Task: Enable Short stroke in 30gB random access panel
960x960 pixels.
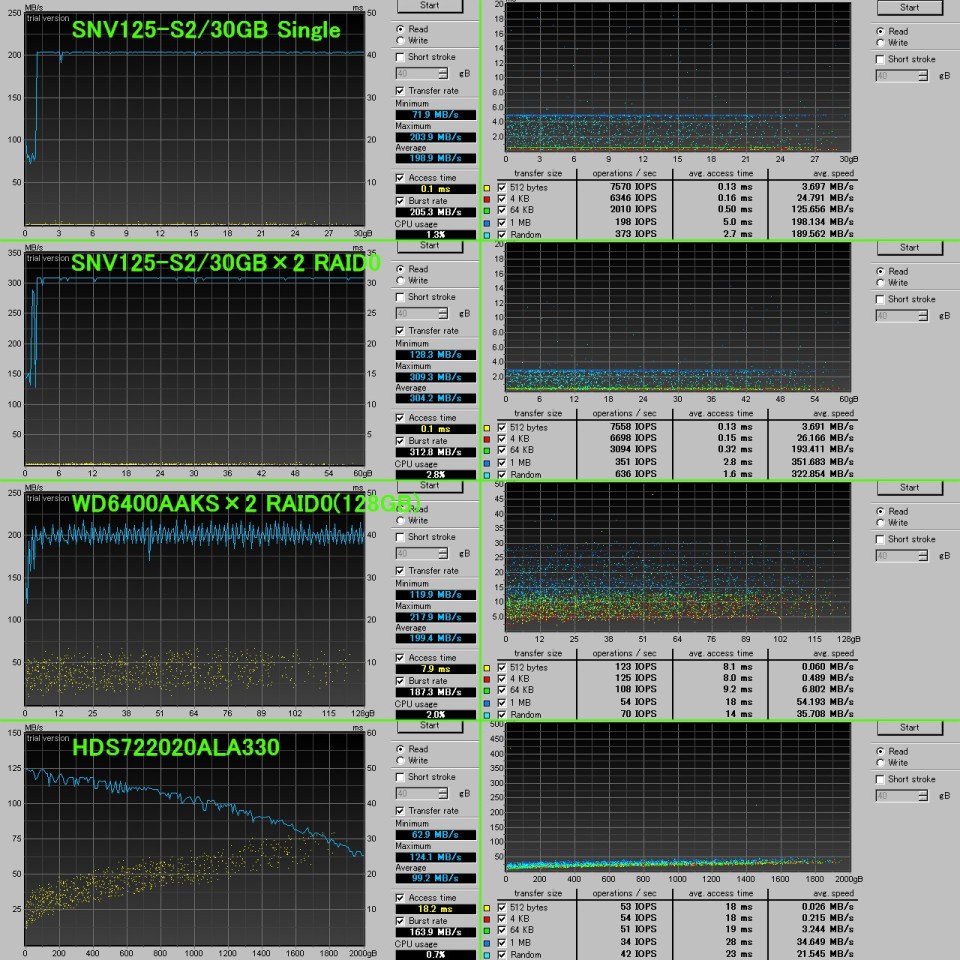Action: coord(880,59)
